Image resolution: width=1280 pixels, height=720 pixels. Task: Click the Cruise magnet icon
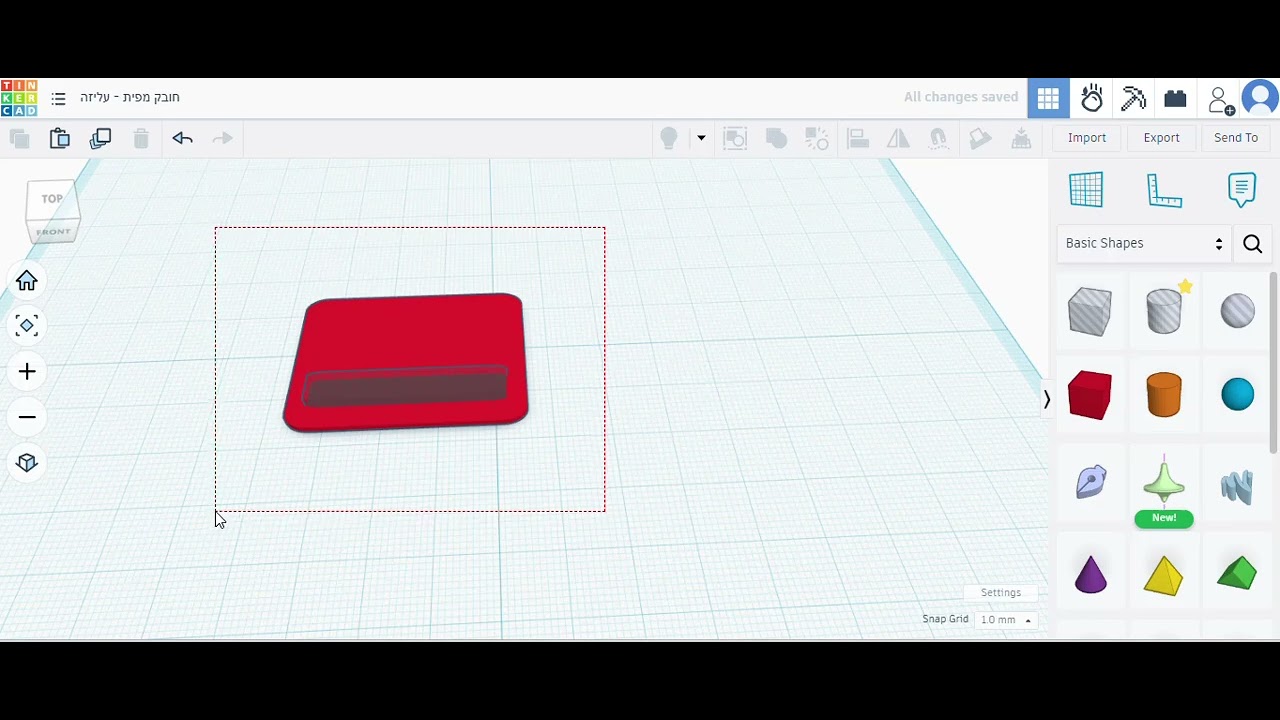pos(938,138)
